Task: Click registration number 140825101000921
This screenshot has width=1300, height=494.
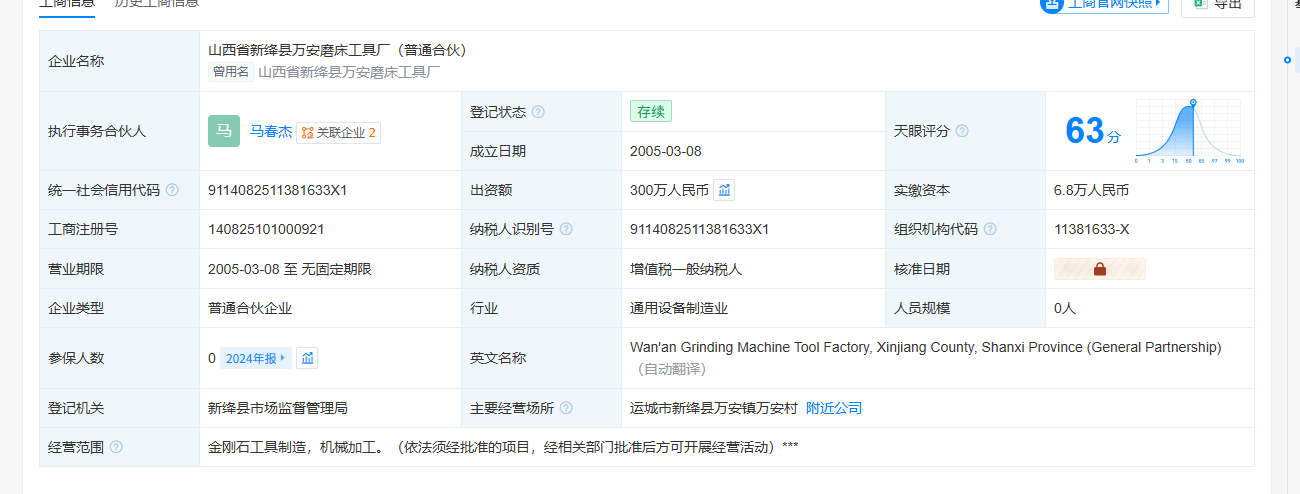Action: pos(266,229)
